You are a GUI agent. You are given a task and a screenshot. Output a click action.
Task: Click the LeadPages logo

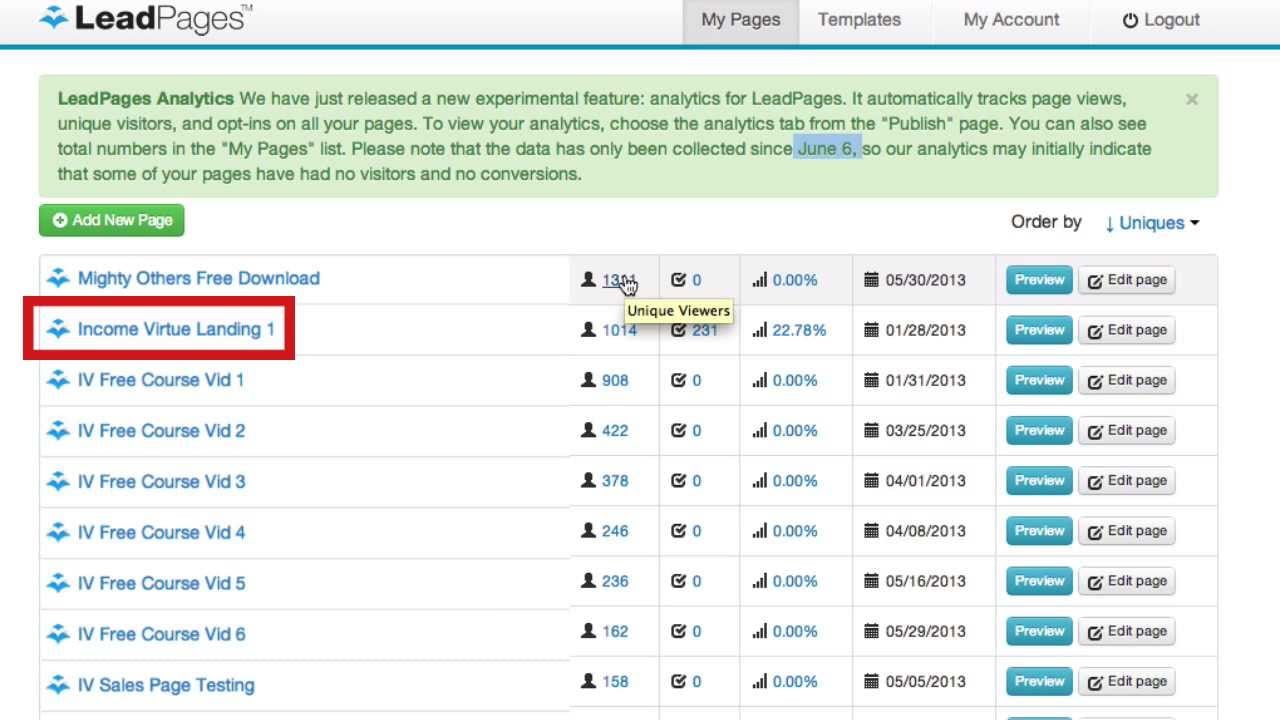coord(146,18)
